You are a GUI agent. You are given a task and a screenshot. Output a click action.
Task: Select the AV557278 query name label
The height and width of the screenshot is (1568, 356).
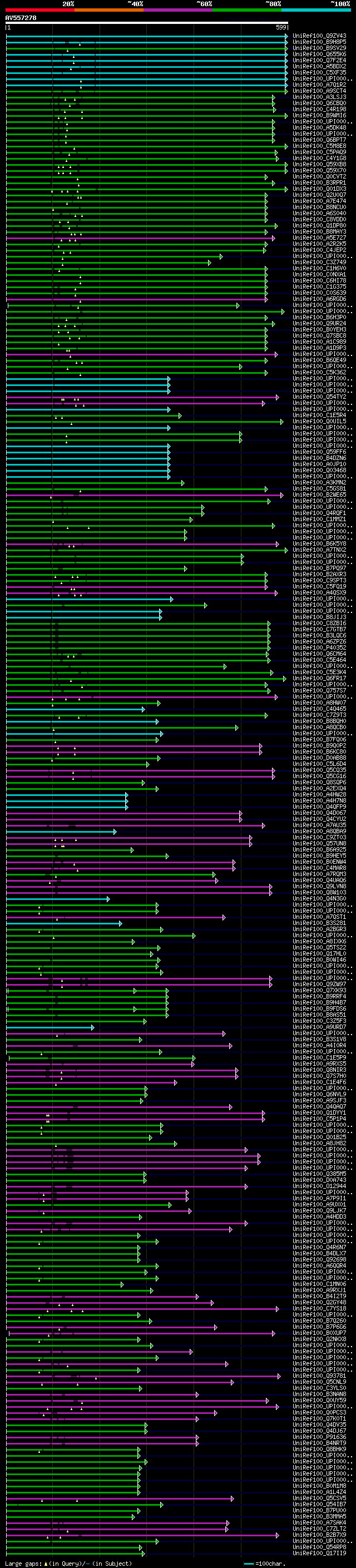click(x=21, y=18)
